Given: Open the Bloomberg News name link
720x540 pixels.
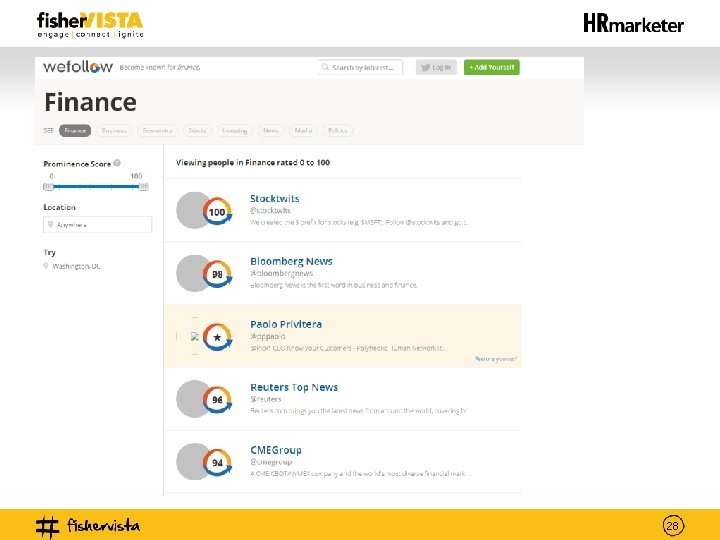Looking at the screenshot, I should point(291,261).
